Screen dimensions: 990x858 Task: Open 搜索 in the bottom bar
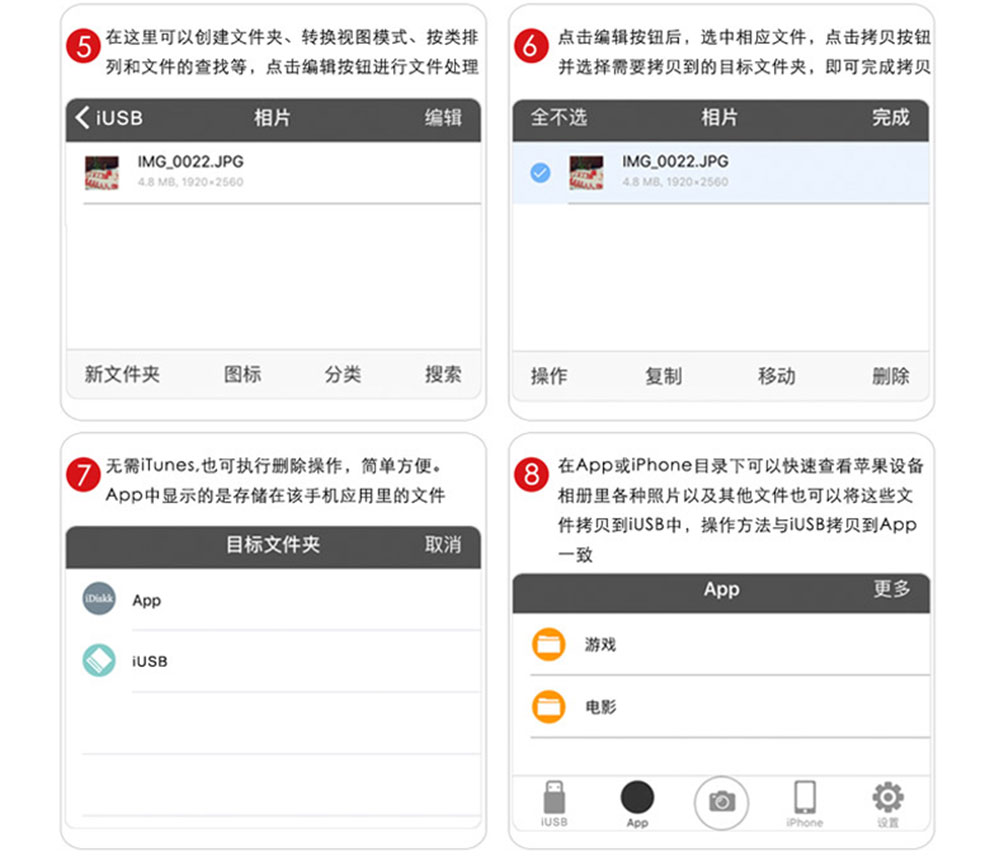[443, 374]
